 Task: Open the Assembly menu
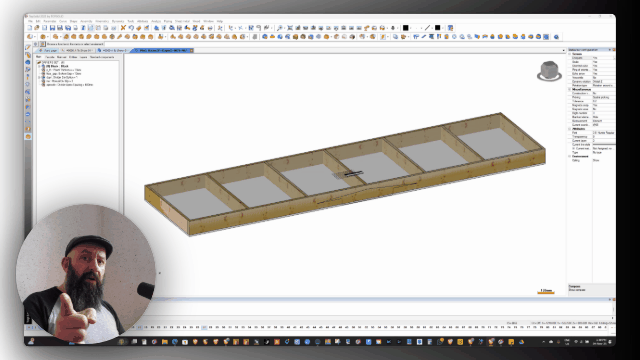(86, 21)
